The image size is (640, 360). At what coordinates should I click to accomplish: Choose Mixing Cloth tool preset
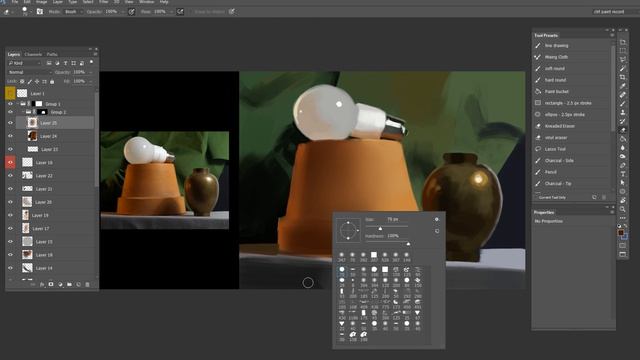click(x=571, y=57)
